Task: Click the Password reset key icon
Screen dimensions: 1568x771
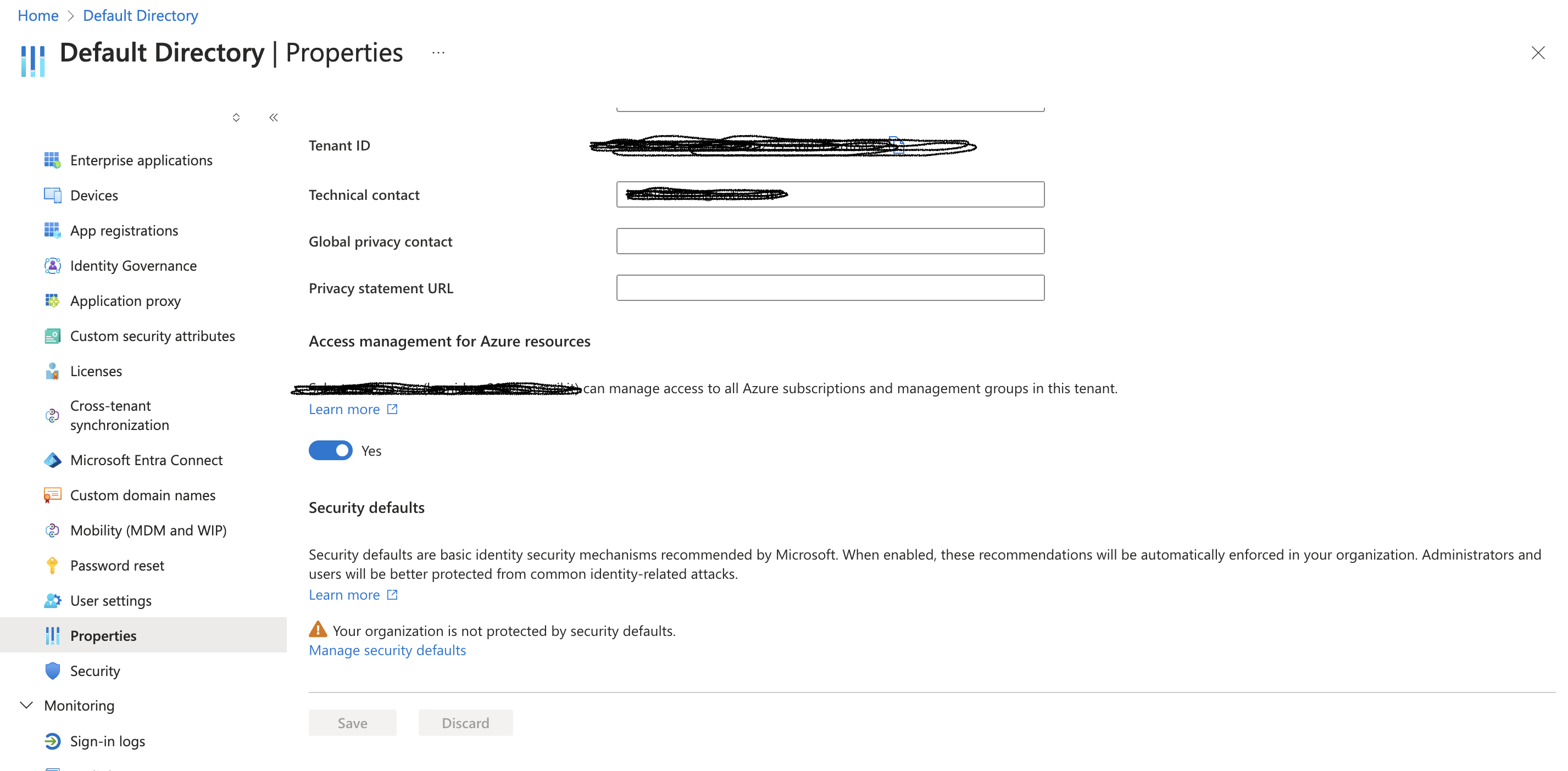Action: [x=52, y=565]
